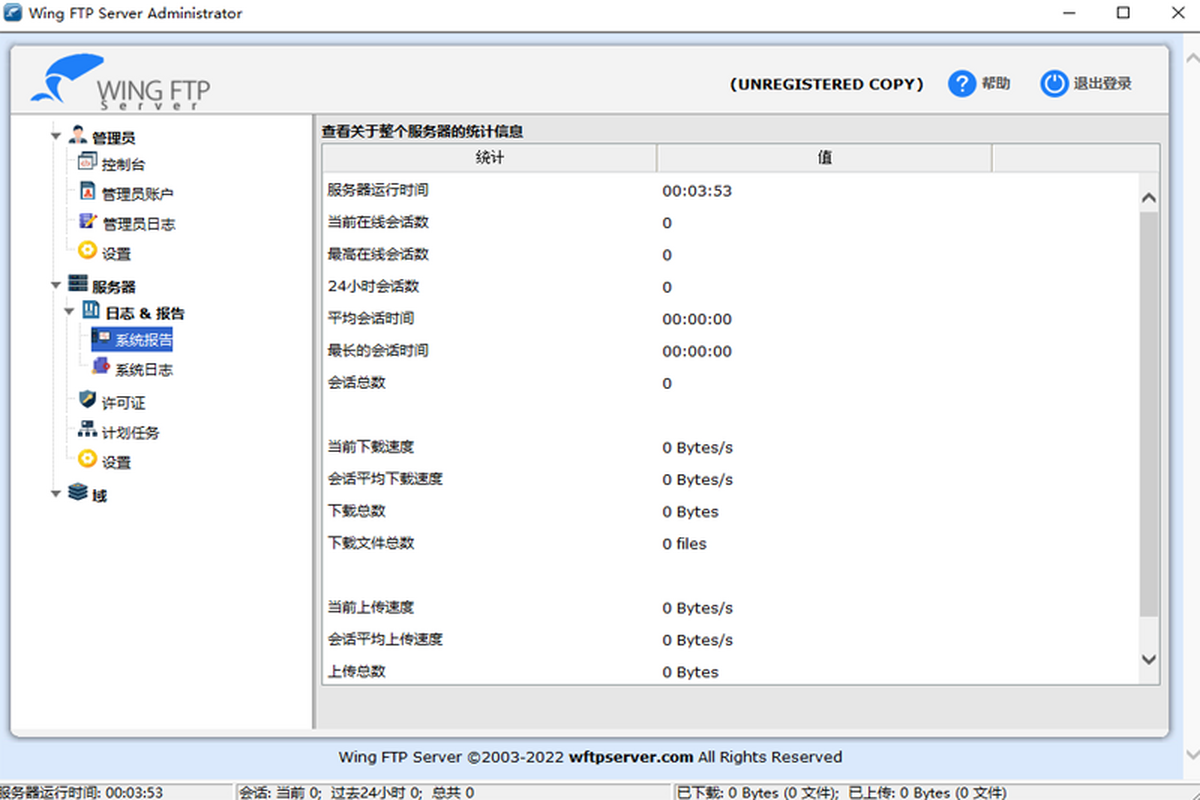Click the Help question mark icon

point(961,84)
